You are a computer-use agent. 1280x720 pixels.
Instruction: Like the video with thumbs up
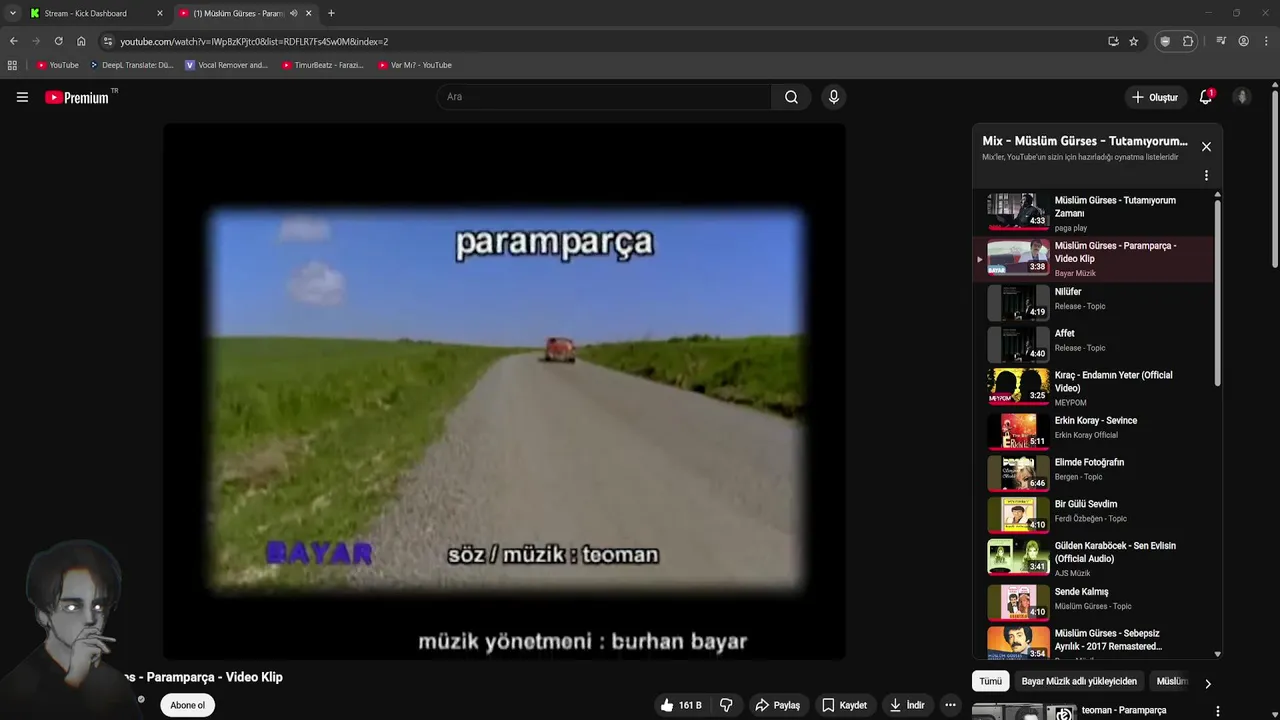tap(680, 705)
